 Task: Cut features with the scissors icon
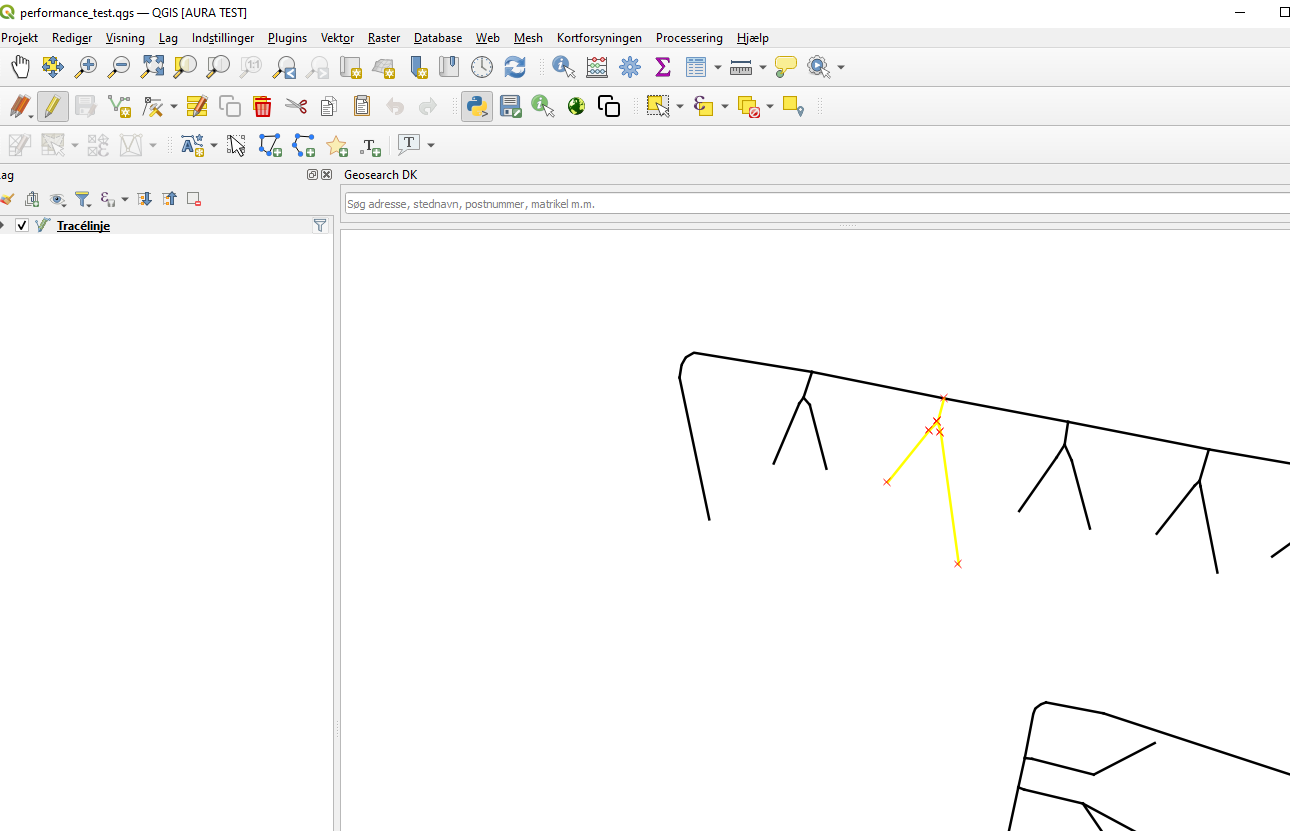(296, 106)
